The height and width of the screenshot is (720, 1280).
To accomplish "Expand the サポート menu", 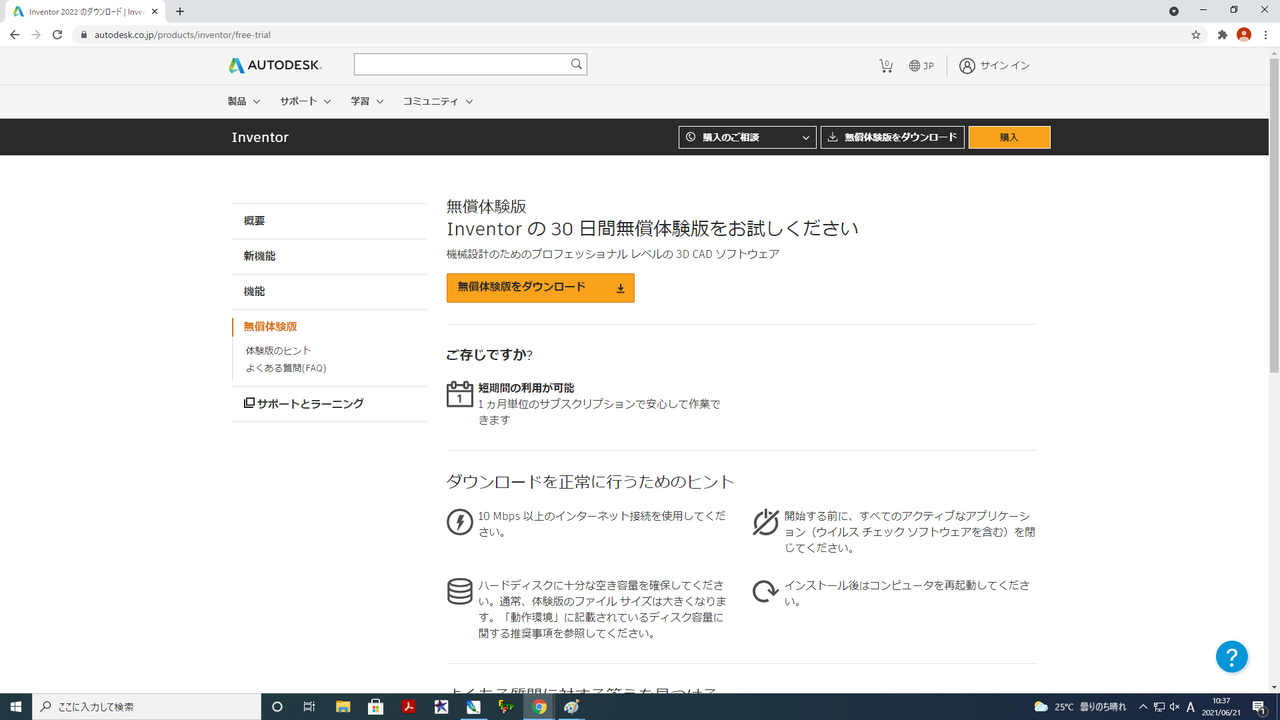I will point(306,101).
